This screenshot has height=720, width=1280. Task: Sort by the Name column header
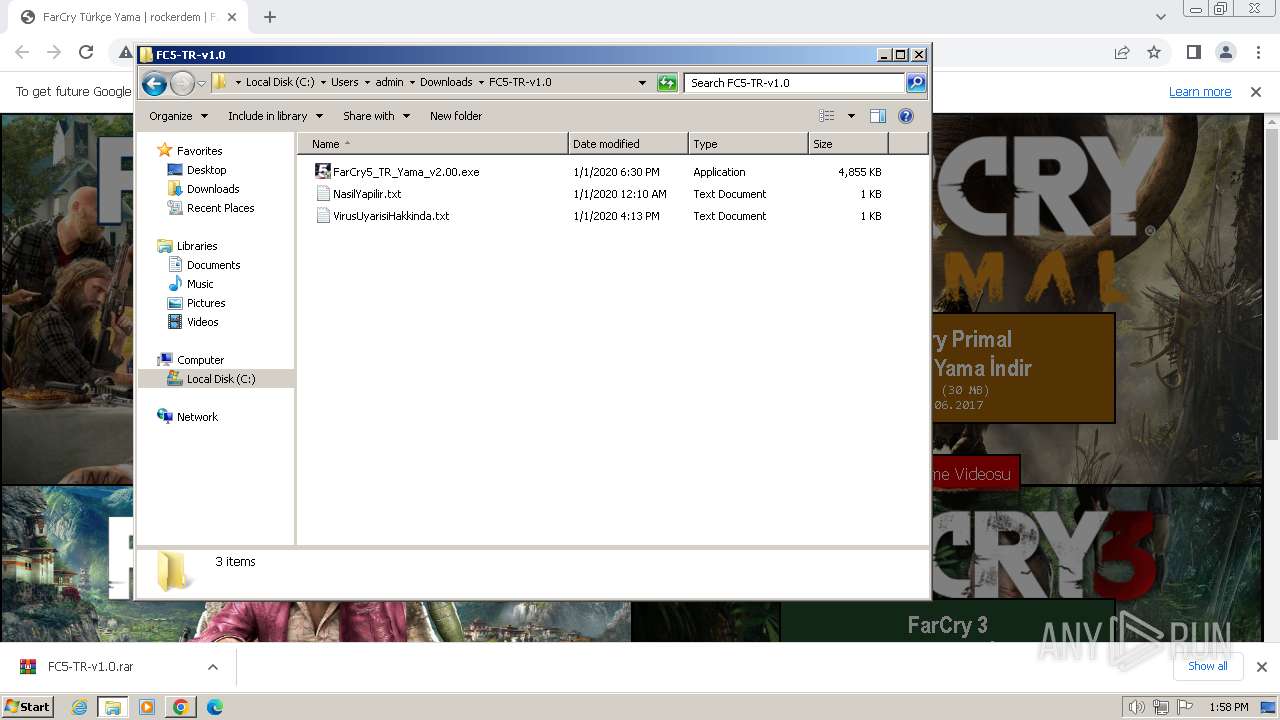pos(432,144)
